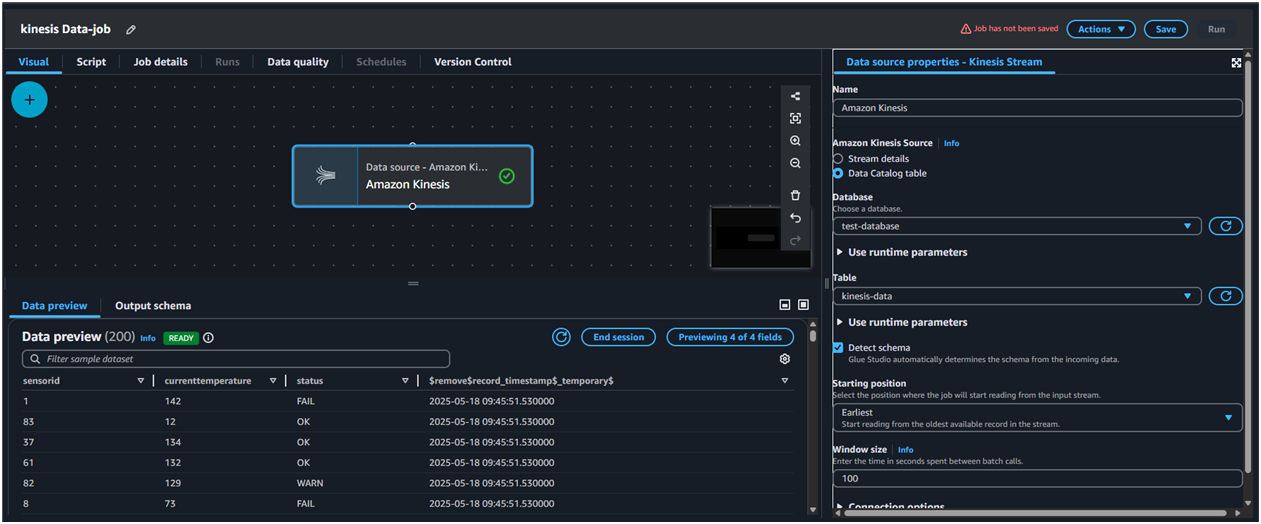Open the Database dropdown showing test-database
Image resolution: width=1261 pixels, height=524 pixels.
coord(1017,226)
